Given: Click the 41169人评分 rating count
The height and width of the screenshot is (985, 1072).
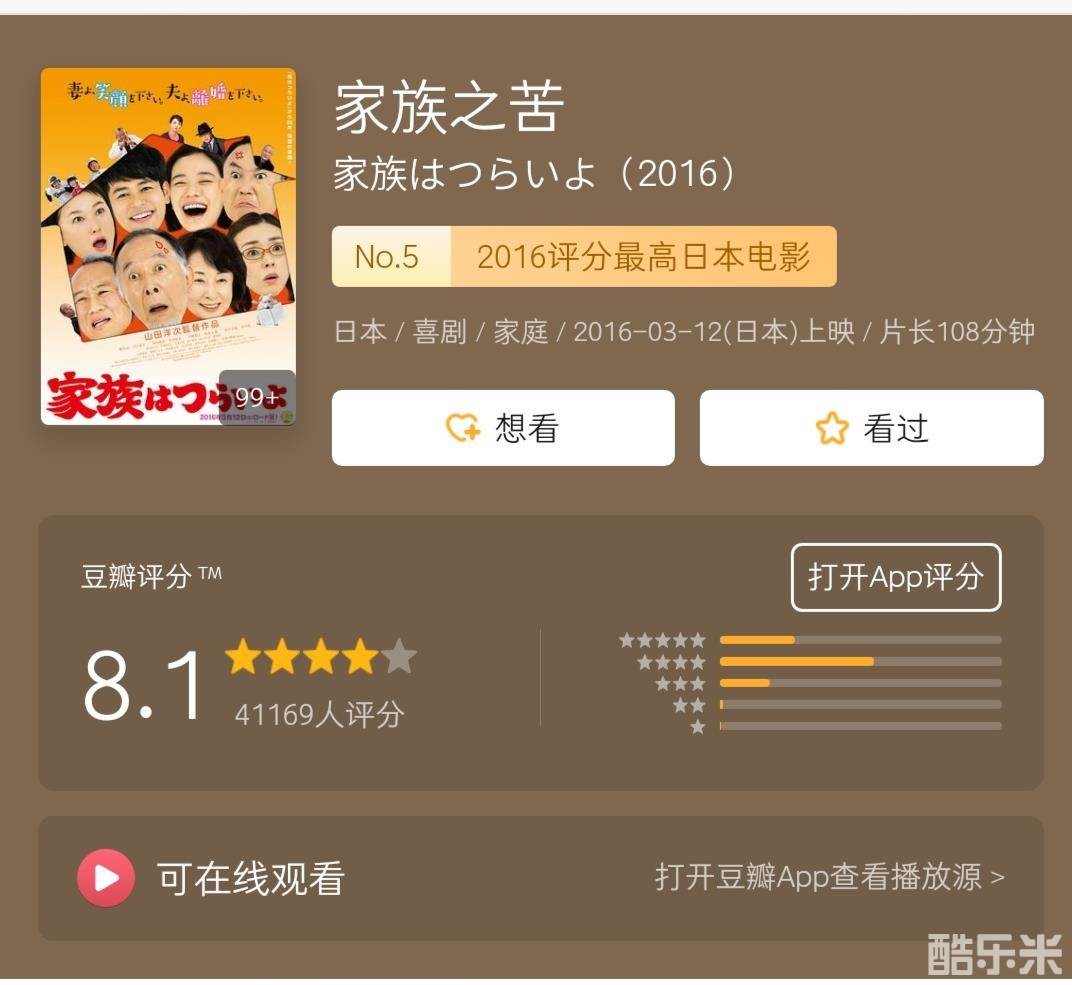Looking at the screenshot, I should point(319,714).
